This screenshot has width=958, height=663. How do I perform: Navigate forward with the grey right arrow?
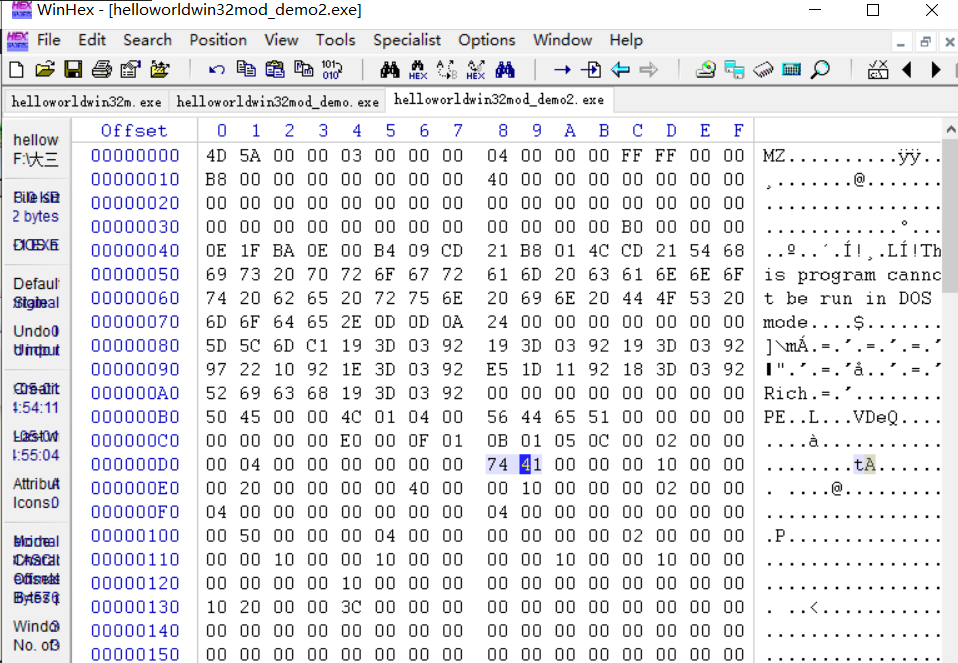(x=649, y=70)
